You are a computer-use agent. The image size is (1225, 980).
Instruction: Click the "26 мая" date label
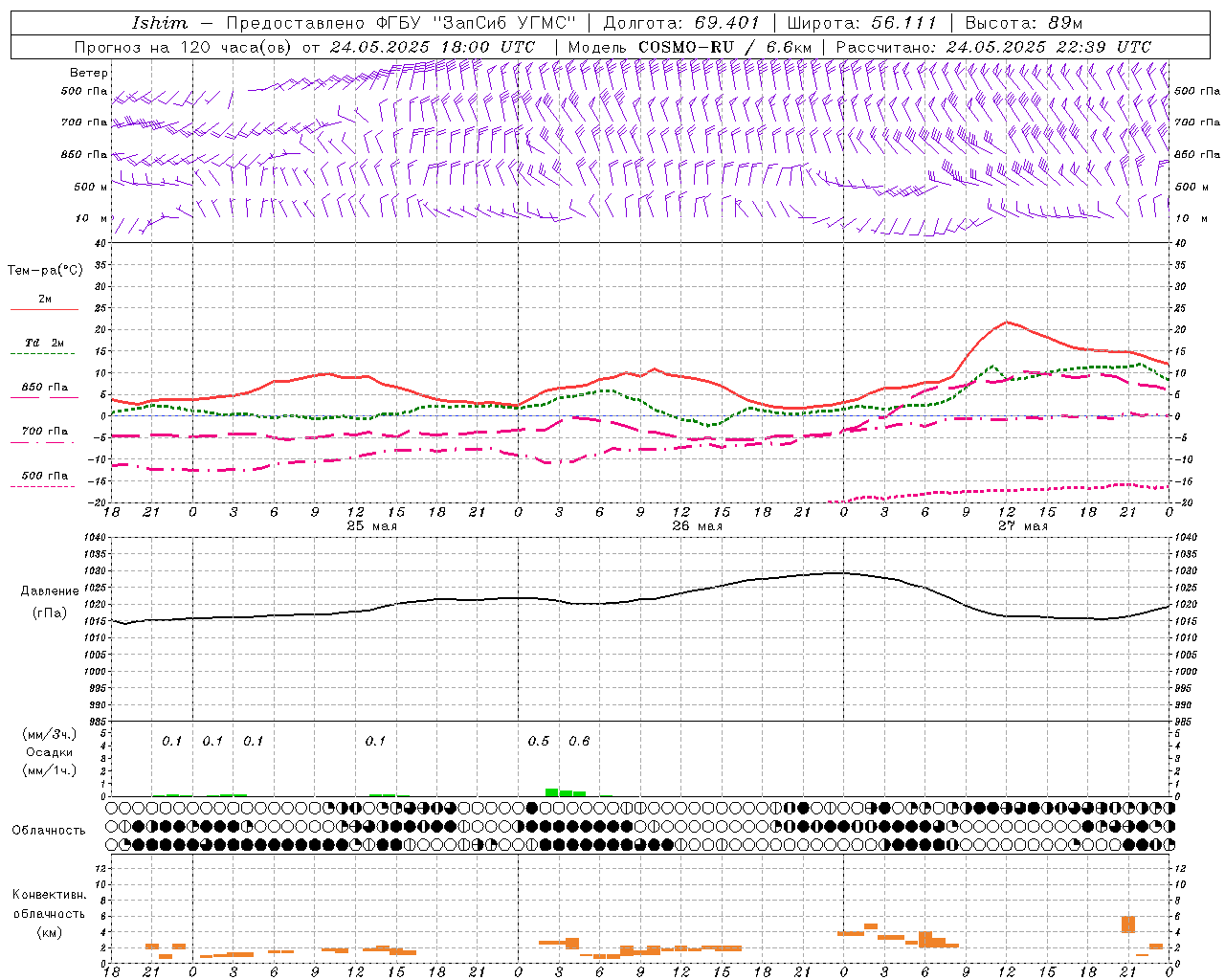[x=697, y=526]
